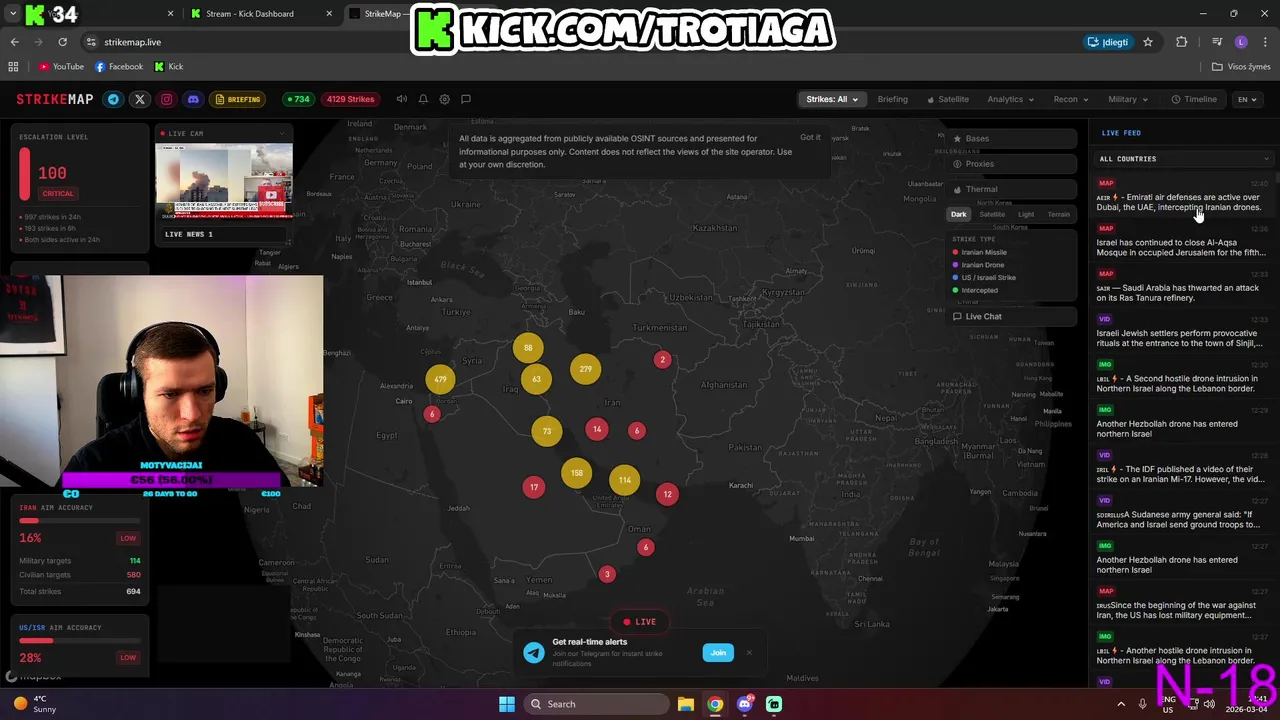Open the EN language dropdown
1280x720 pixels.
pyautogui.click(x=1247, y=99)
